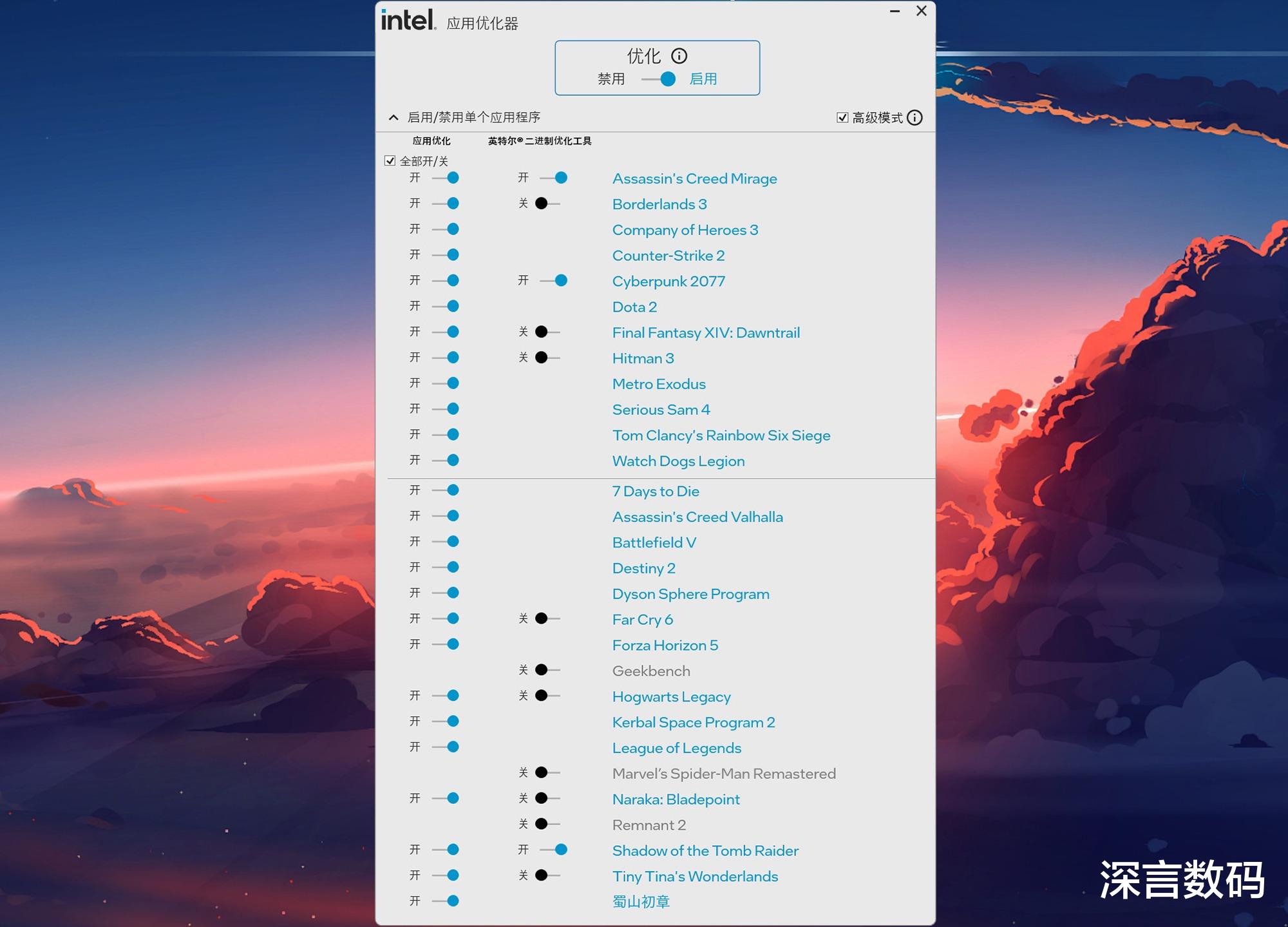
Task: Disable binary optimization for Cyberpunk 2077
Action: (x=554, y=280)
